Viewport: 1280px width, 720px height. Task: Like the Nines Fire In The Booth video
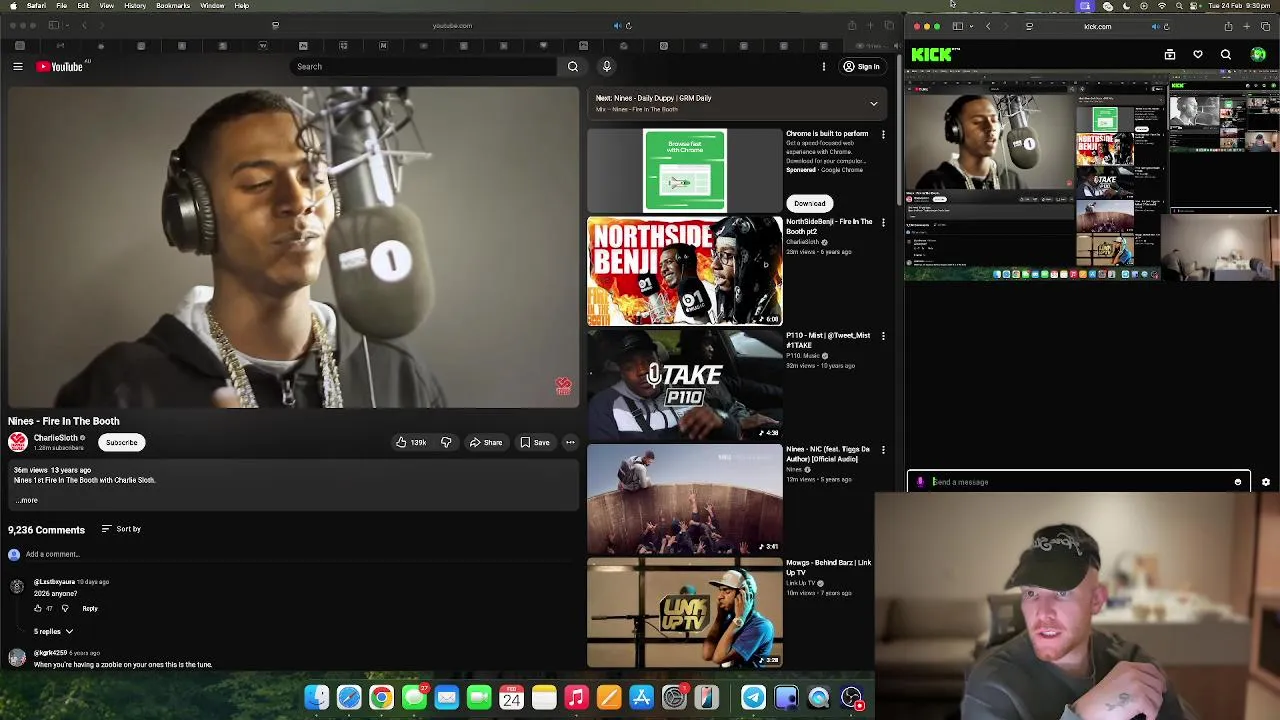coord(411,442)
